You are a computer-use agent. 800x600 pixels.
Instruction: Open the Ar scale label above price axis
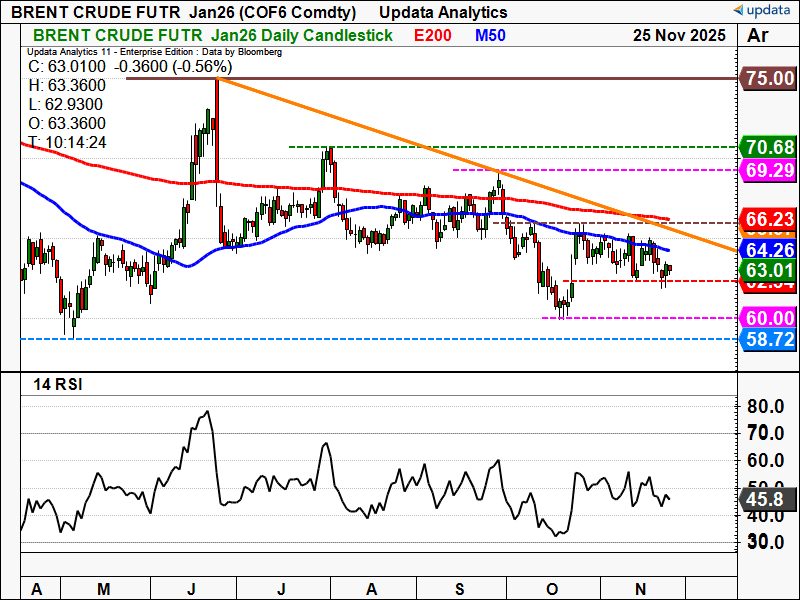[x=757, y=35]
